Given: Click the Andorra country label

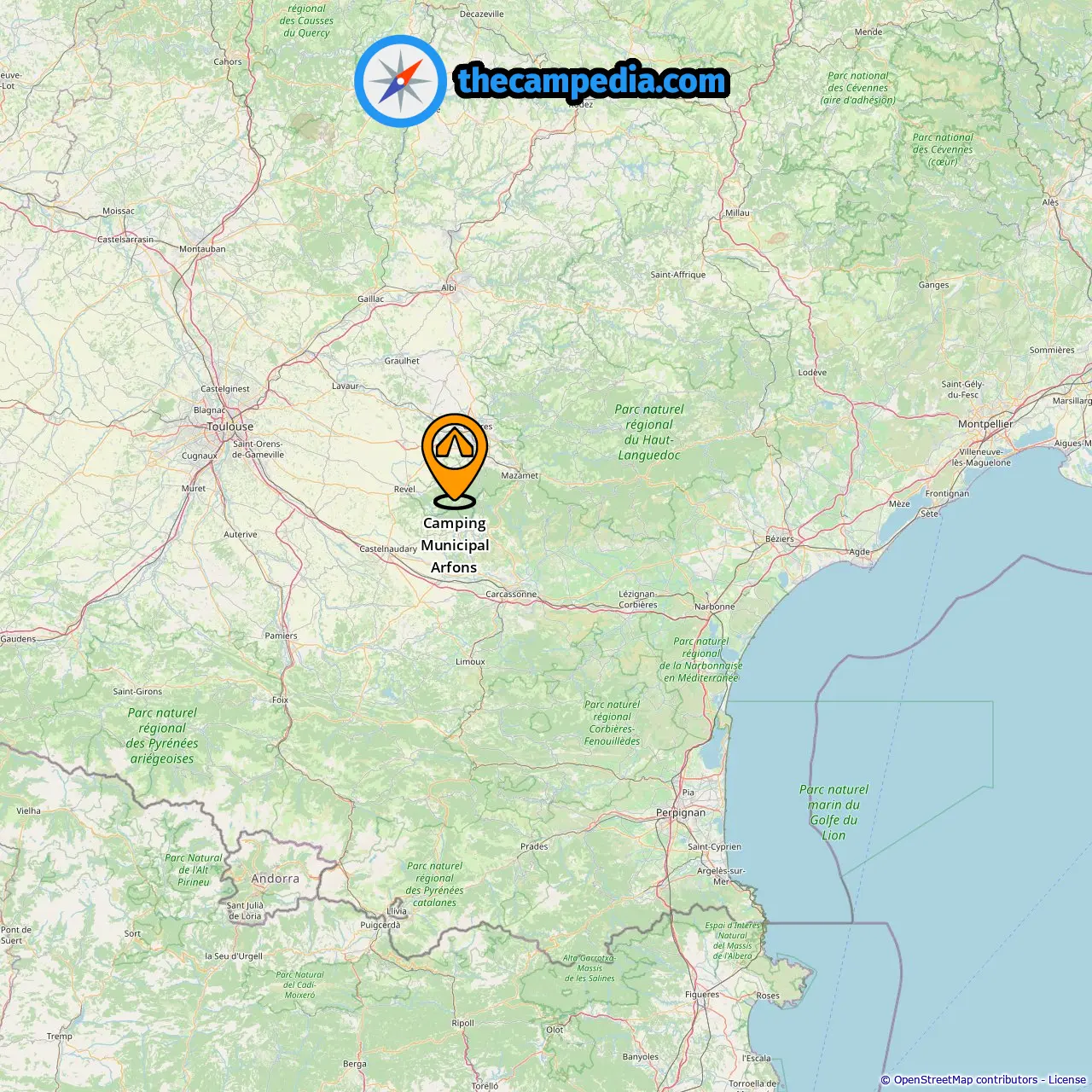Looking at the screenshot, I should click(276, 879).
